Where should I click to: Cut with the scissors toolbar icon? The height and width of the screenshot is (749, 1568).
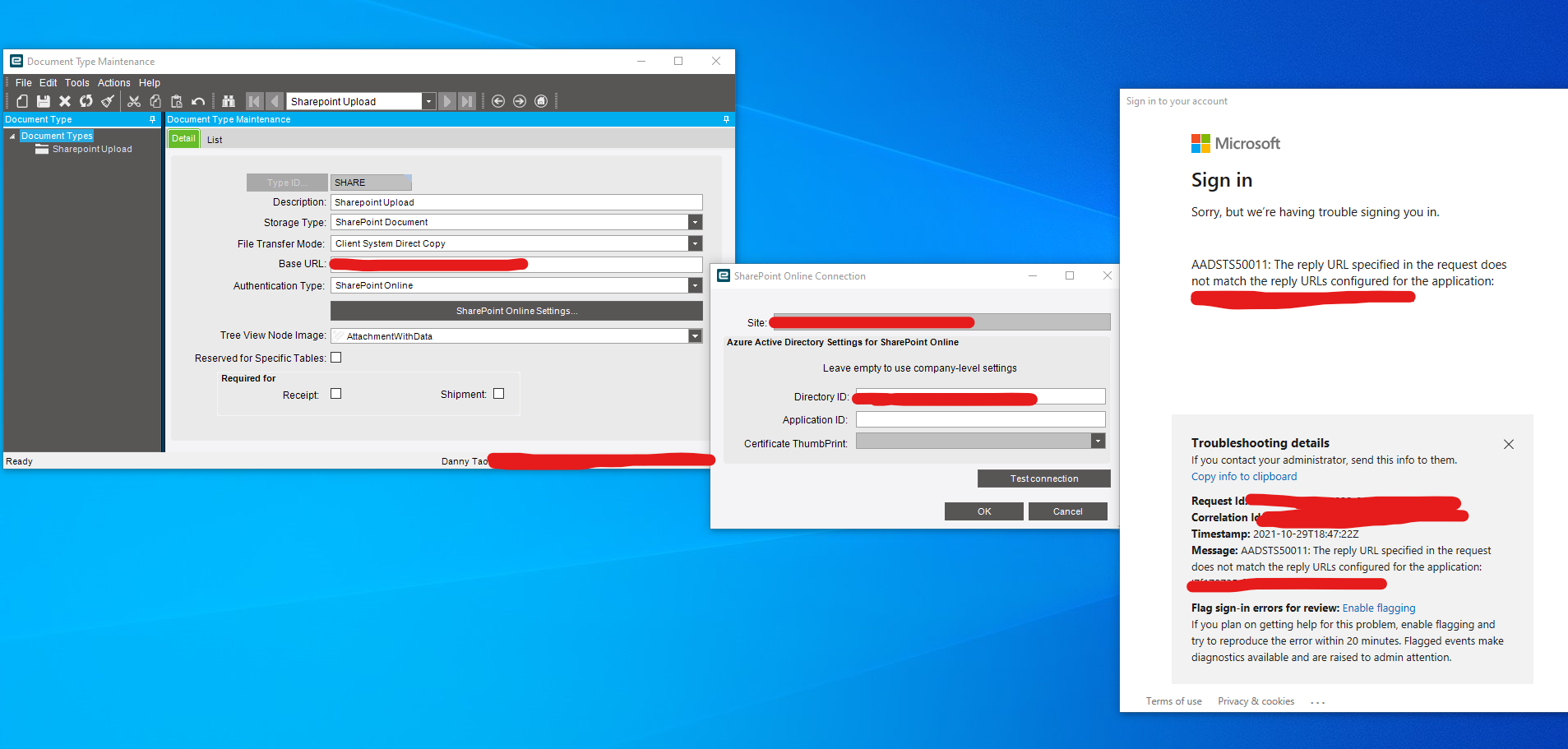coord(134,101)
